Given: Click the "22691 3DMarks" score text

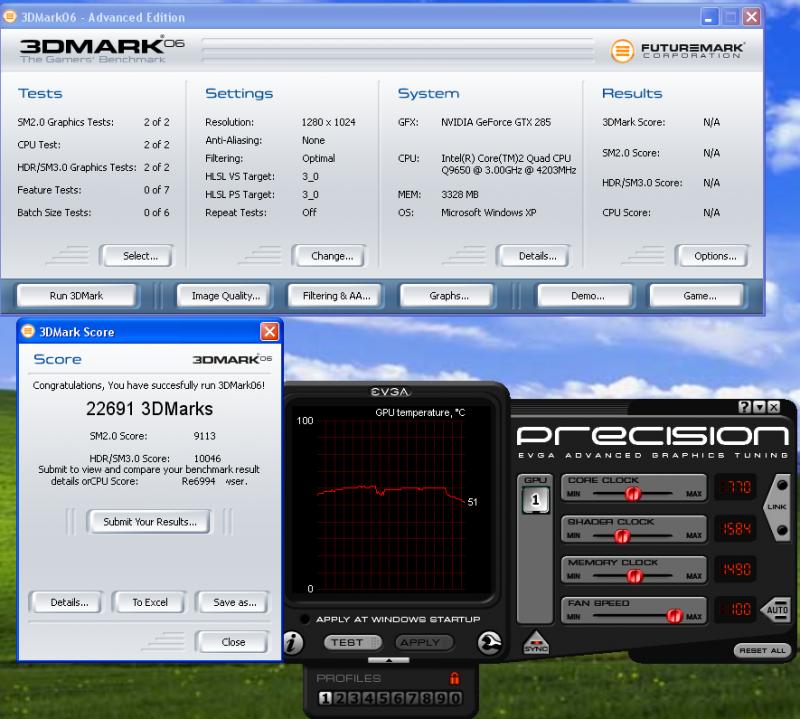Looking at the screenshot, I should pyautogui.click(x=149, y=409).
